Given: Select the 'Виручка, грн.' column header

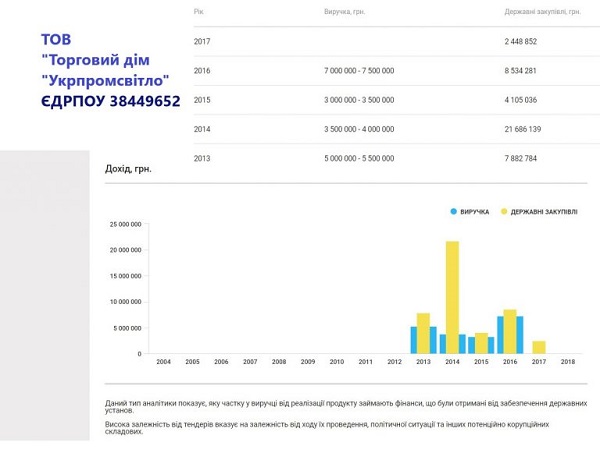Looking at the screenshot, I should pyautogui.click(x=345, y=12).
